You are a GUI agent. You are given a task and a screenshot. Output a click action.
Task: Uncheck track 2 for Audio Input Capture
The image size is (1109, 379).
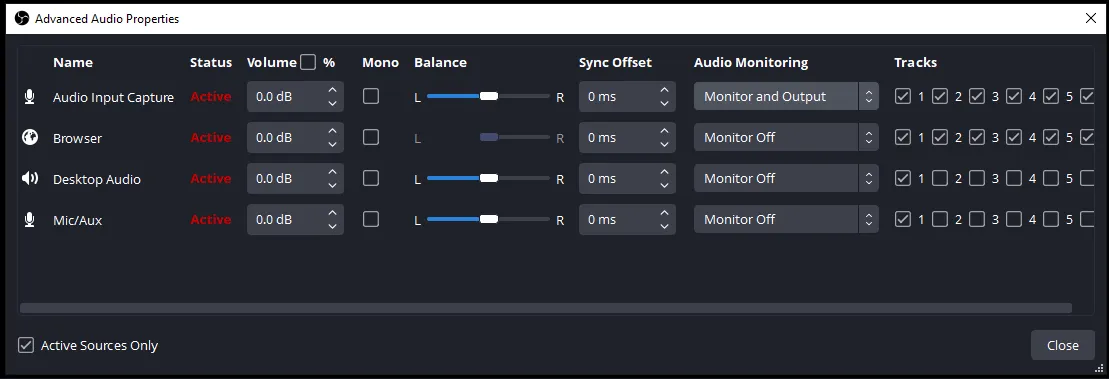pos(940,96)
